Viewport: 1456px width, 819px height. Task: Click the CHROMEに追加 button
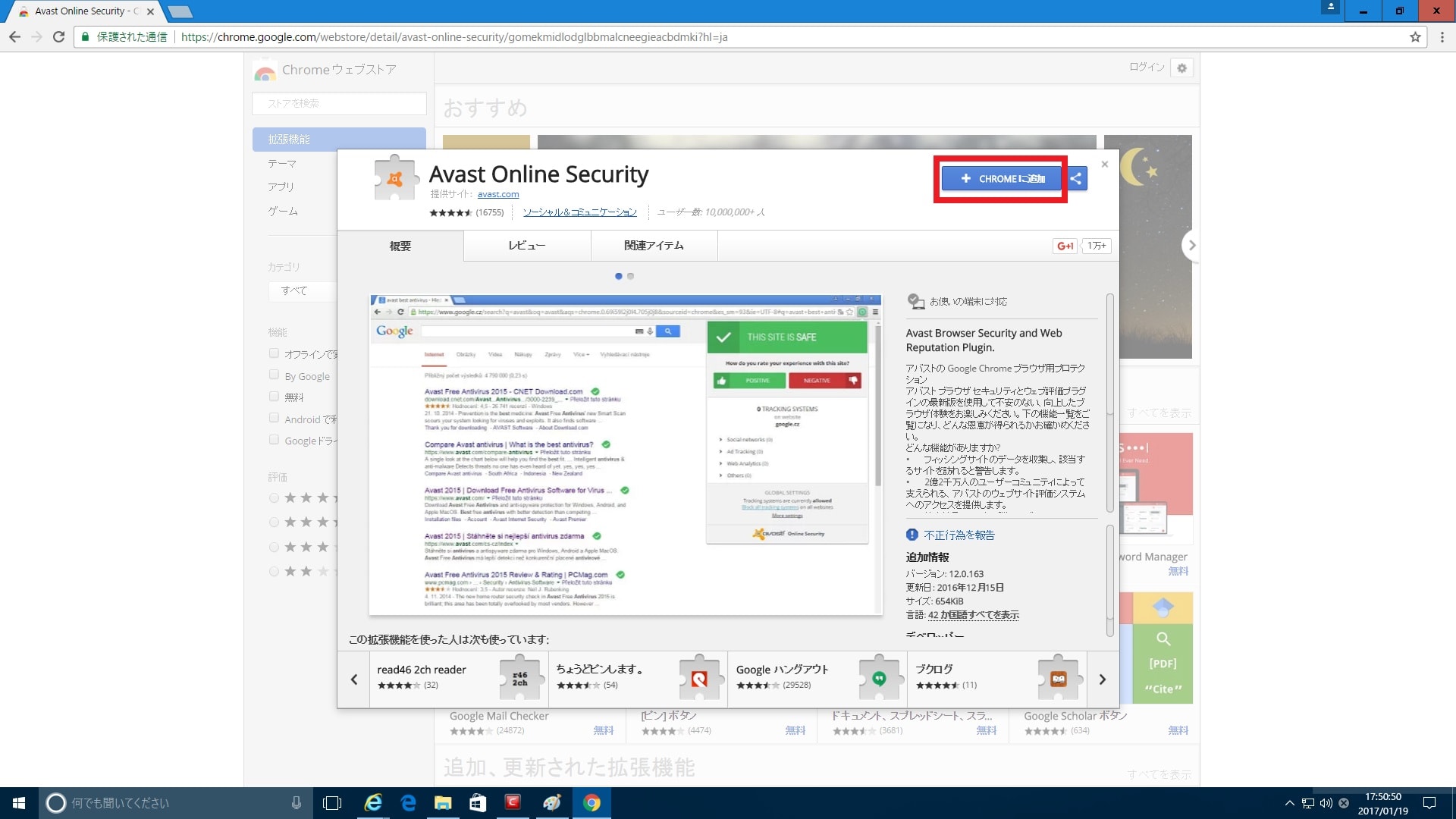1001,179
